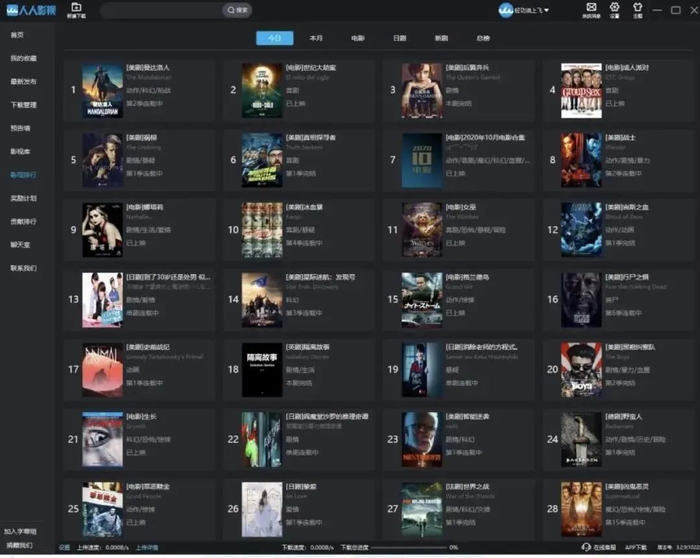
Task: Click the download progress bar
Action: pos(400,547)
